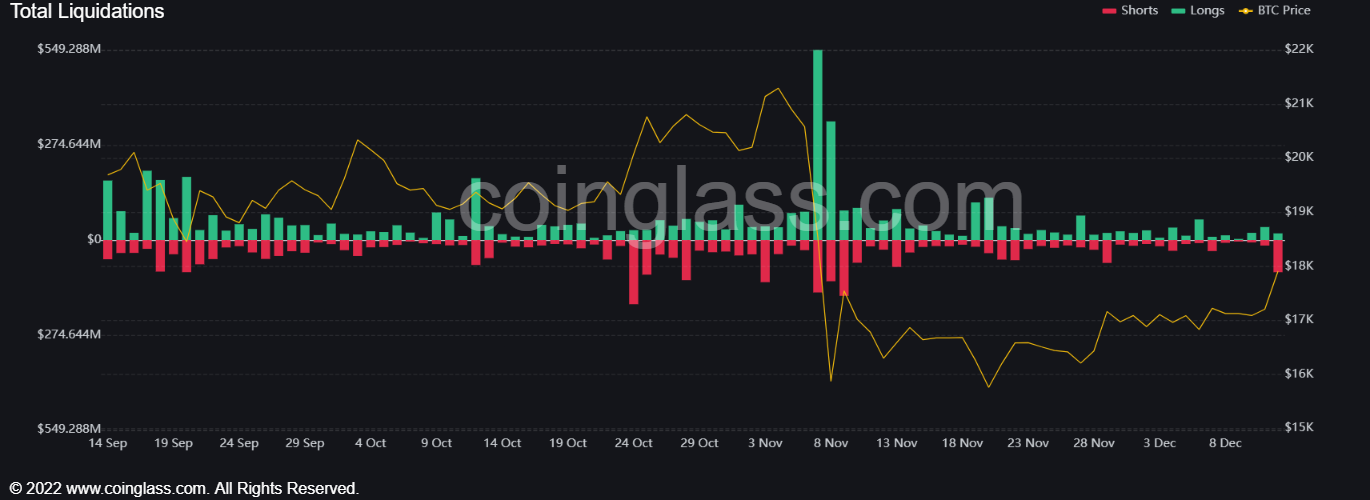1370x500 pixels.
Task: Select the 8 Nov date label
Action: pyautogui.click(x=831, y=443)
